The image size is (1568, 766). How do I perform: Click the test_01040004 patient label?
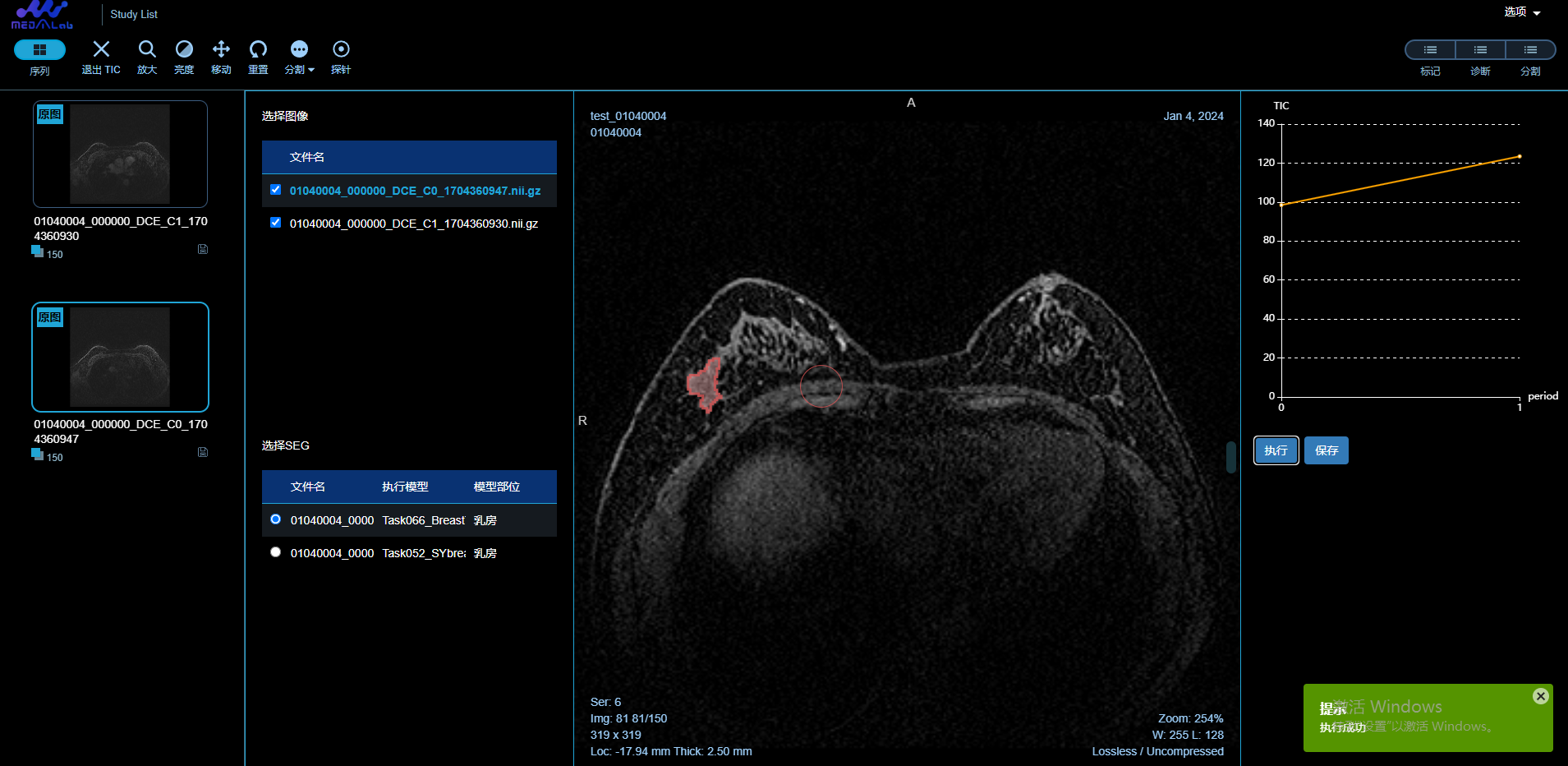pos(628,116)
